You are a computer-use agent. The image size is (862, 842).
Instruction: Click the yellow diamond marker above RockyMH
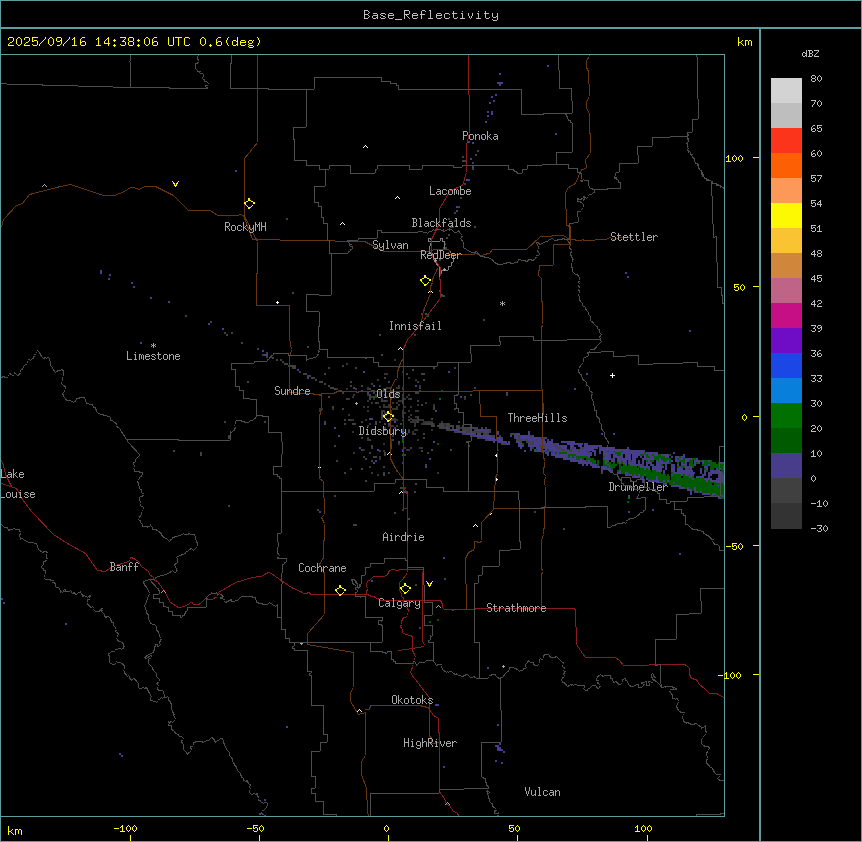coord(249,203)
